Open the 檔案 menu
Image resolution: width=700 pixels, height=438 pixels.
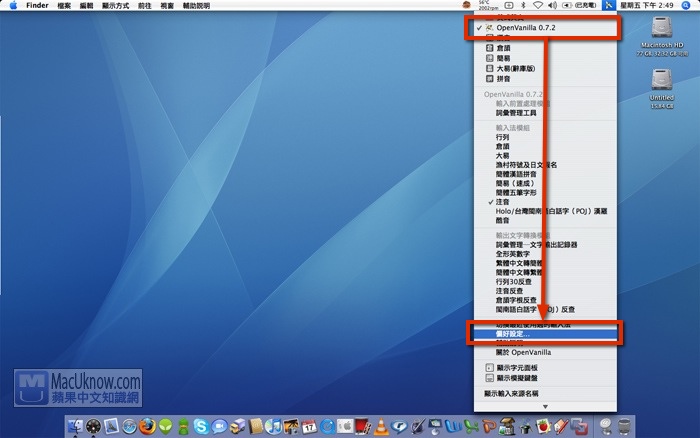coord(64,5)
